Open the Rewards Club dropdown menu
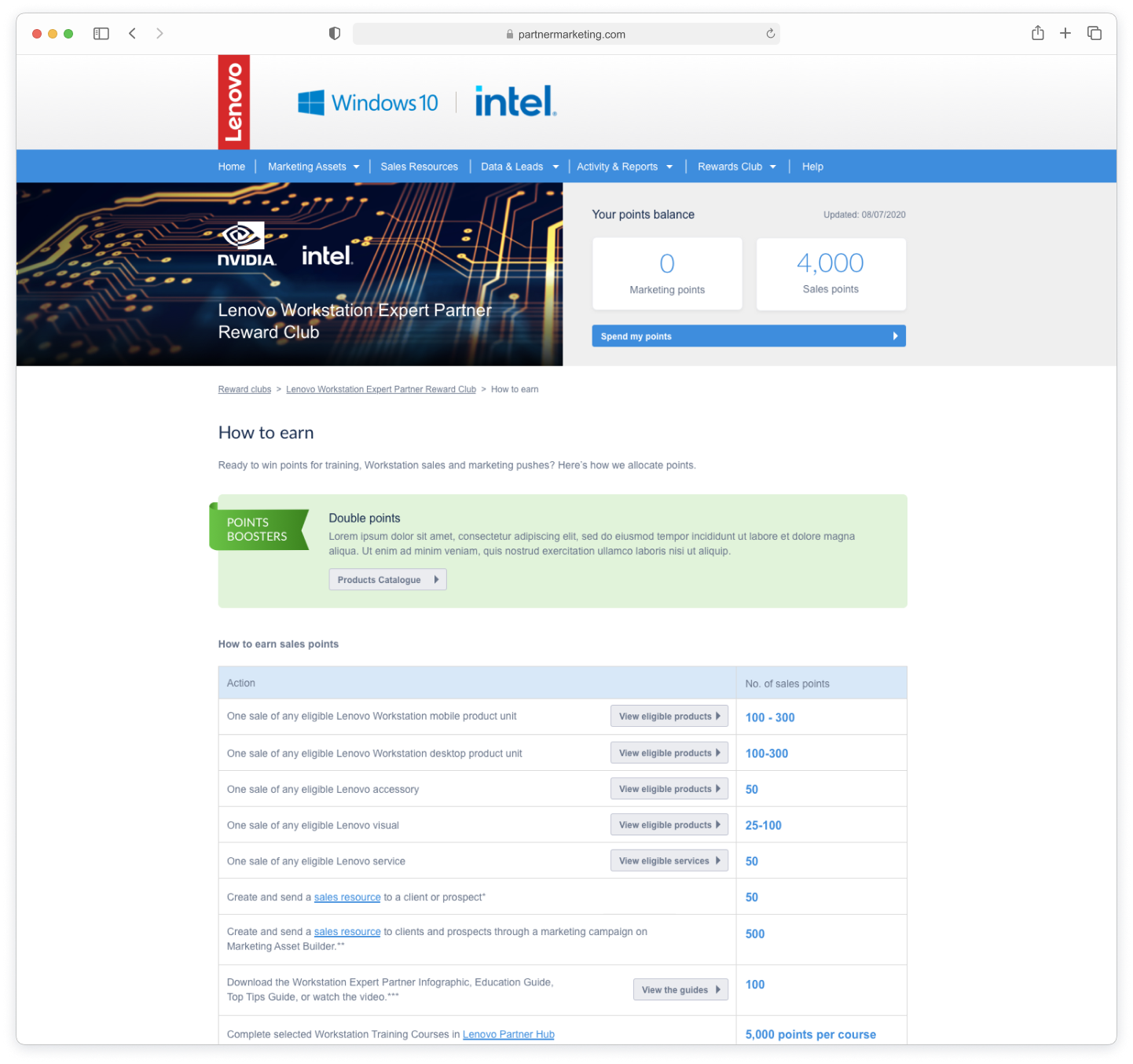 coord(736,167)
